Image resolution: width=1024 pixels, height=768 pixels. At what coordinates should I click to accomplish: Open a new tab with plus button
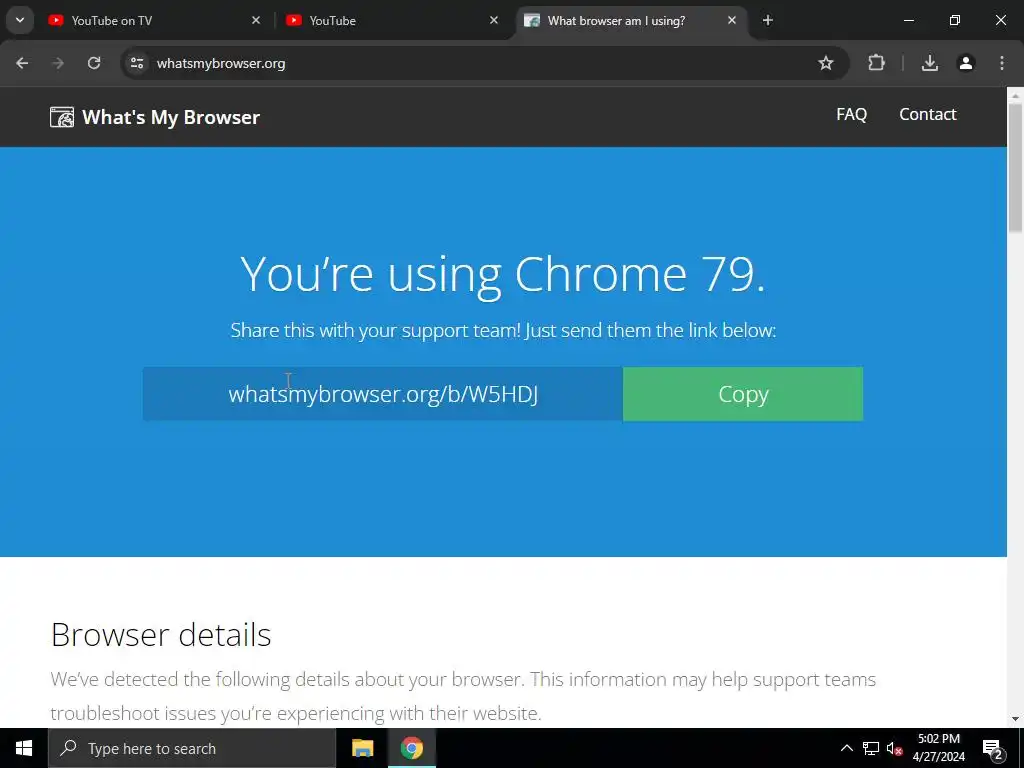(x=768, y=20)
